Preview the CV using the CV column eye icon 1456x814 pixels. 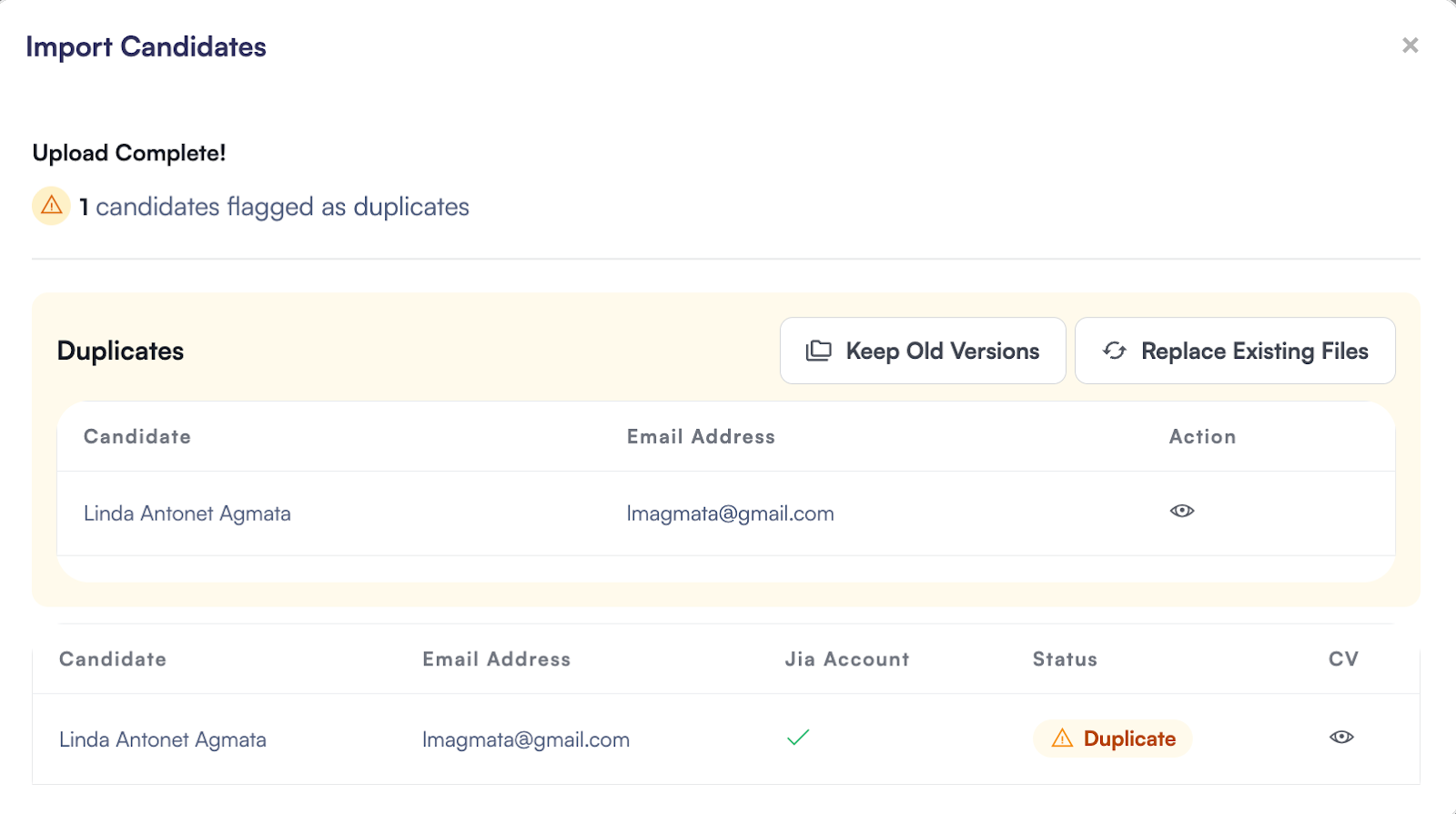1340,737
